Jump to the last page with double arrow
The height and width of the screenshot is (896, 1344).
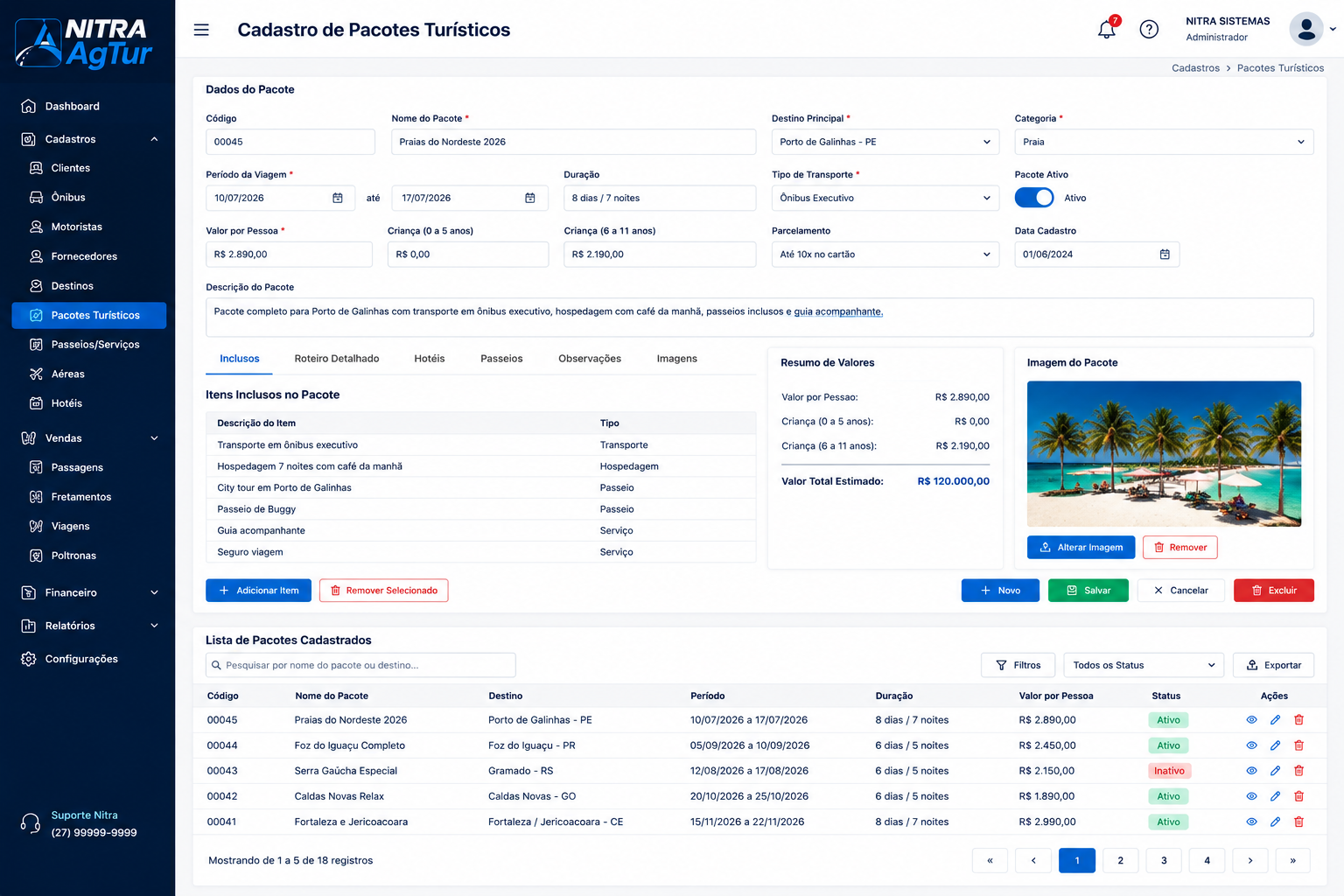coord(1292,860)
